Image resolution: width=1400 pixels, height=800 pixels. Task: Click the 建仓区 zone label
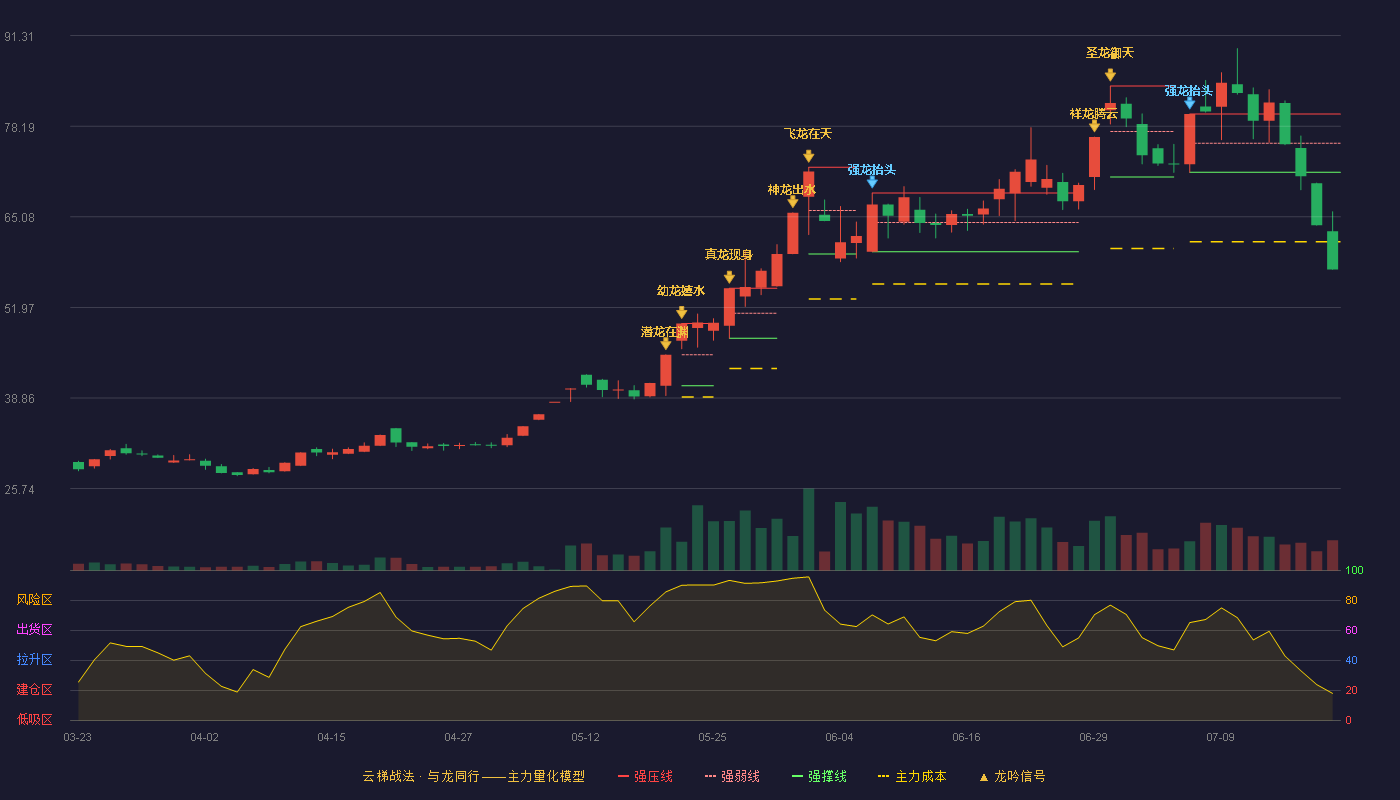(34, 690)
